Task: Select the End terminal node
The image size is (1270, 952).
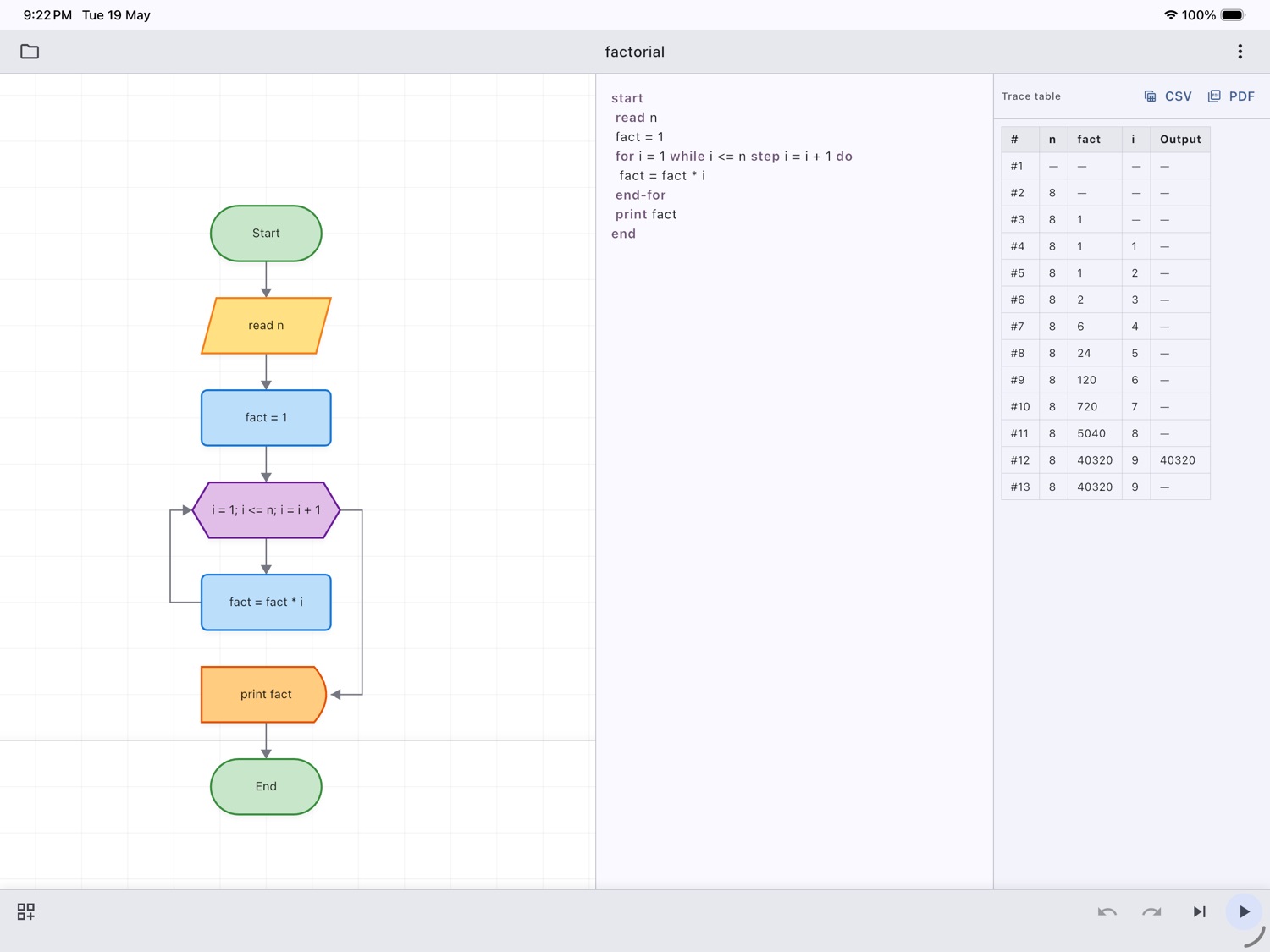Action: 266,787
